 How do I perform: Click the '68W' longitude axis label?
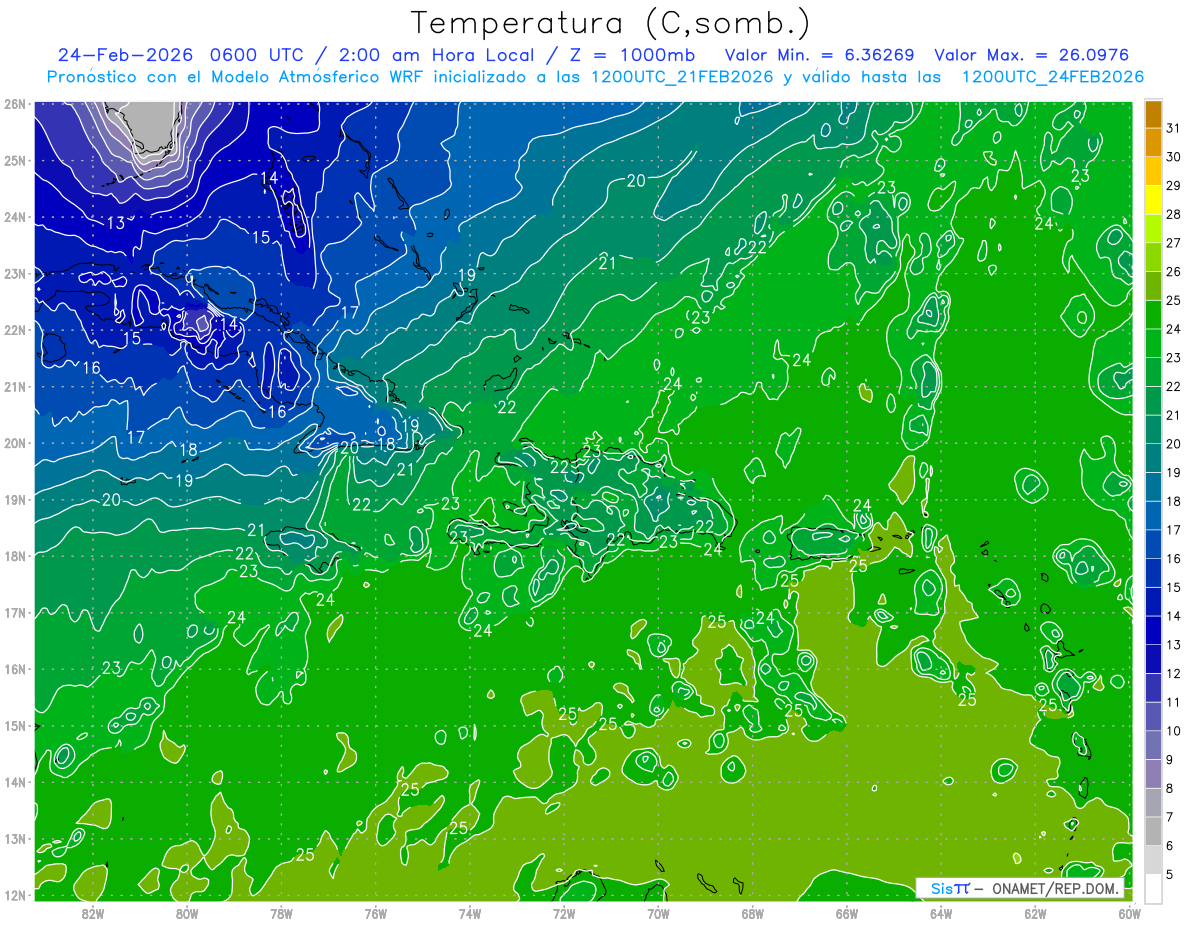tap(753, 913)
